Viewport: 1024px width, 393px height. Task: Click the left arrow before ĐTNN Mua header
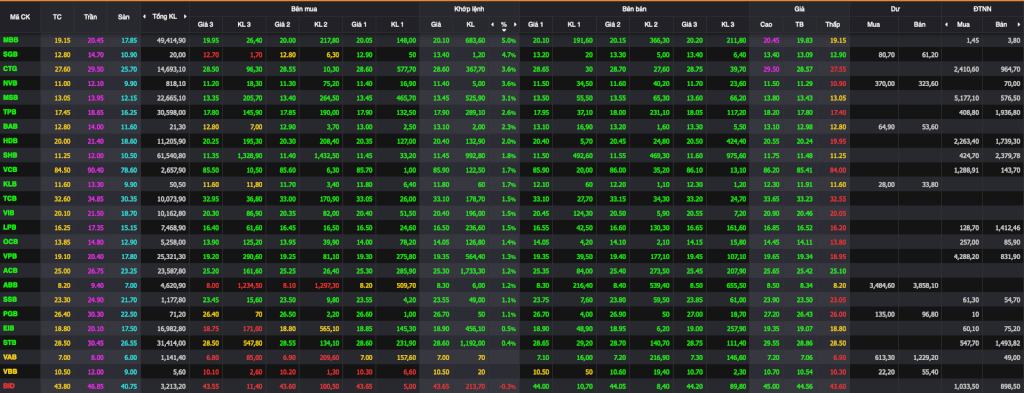click(x=946, y=25)
